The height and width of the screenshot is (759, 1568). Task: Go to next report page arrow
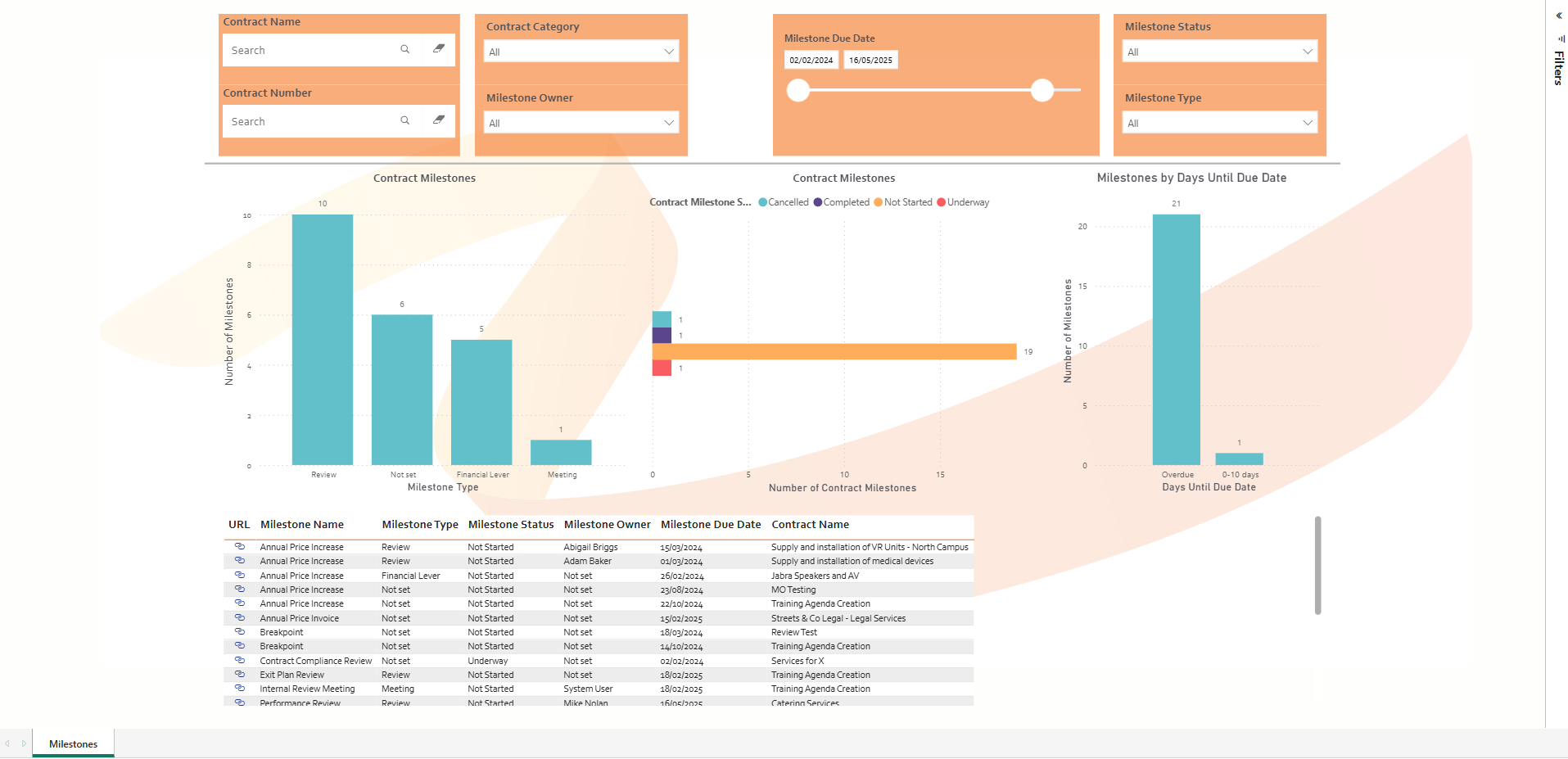pyautogui.click(x=24, y=743)
